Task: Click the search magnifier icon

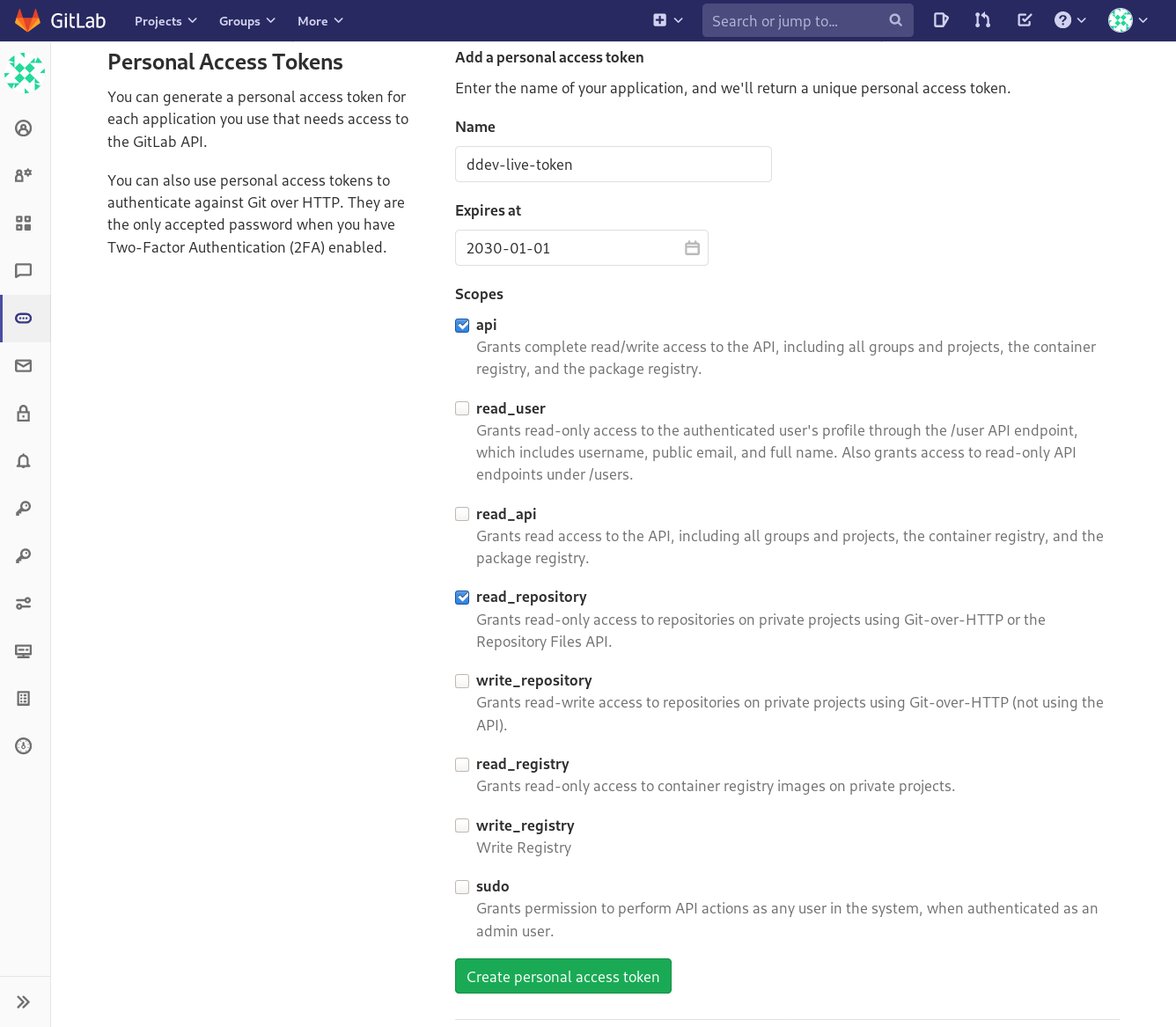Action: tap(895, 20)
